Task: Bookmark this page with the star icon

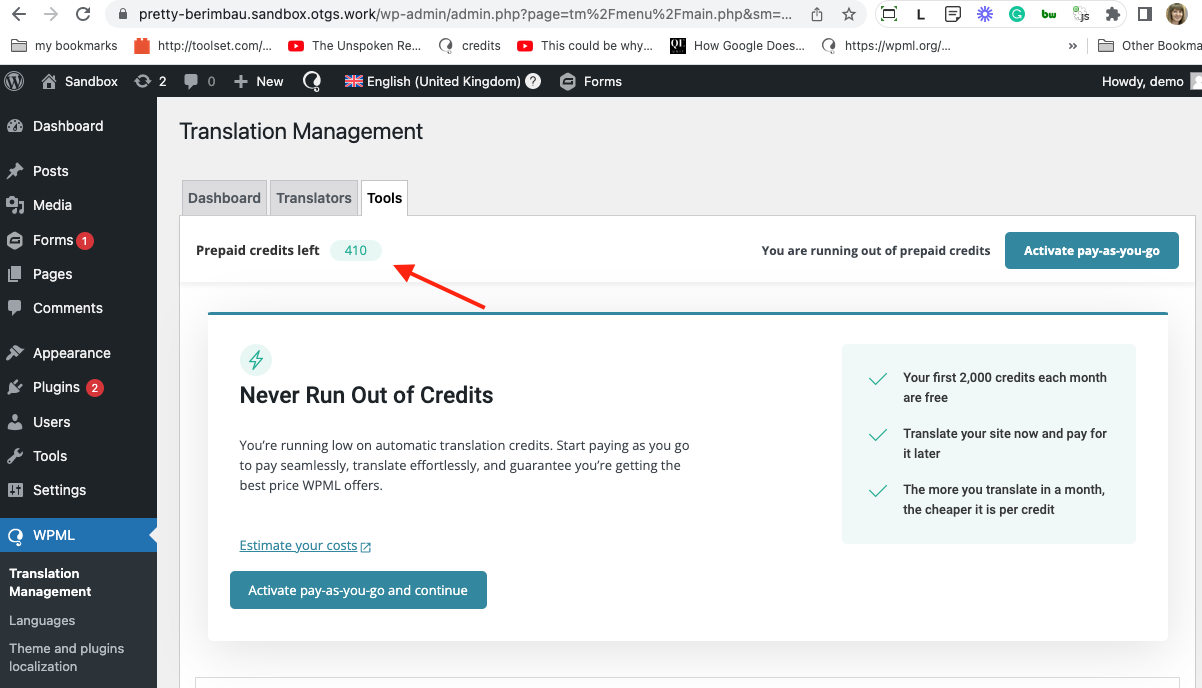Action: pos(849,14)
